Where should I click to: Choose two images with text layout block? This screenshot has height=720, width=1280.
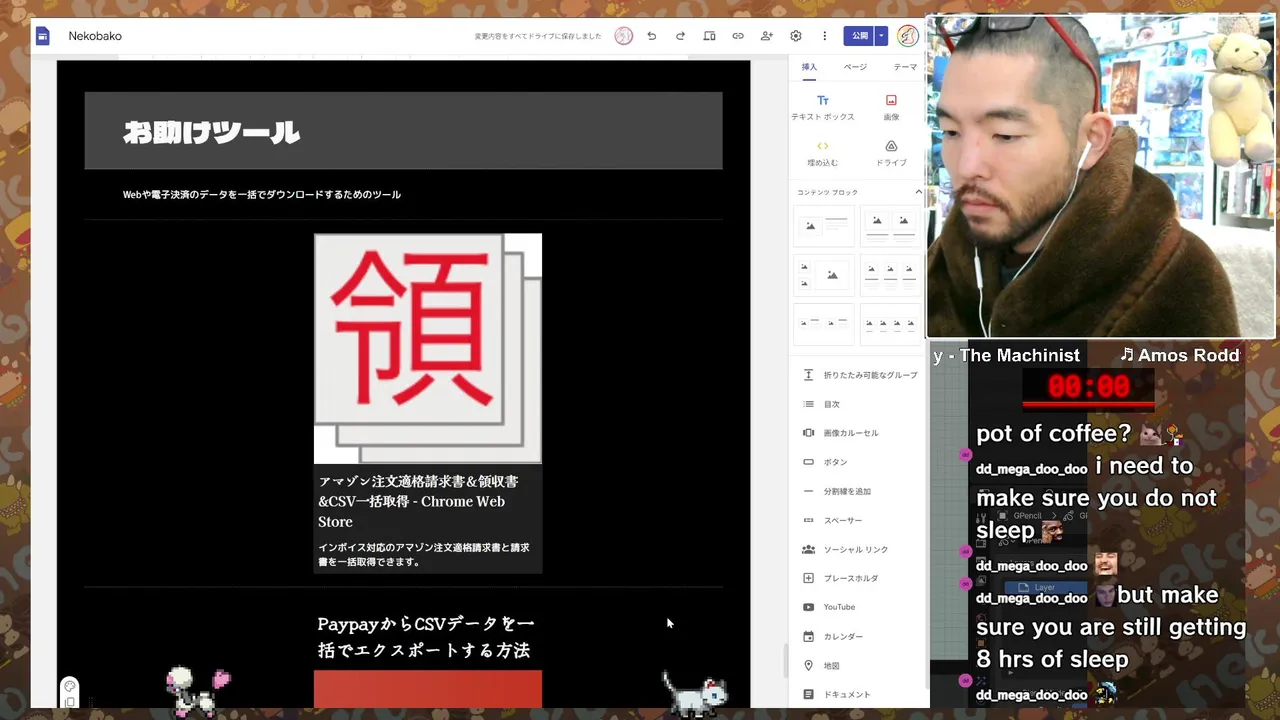tap(891, 226)
